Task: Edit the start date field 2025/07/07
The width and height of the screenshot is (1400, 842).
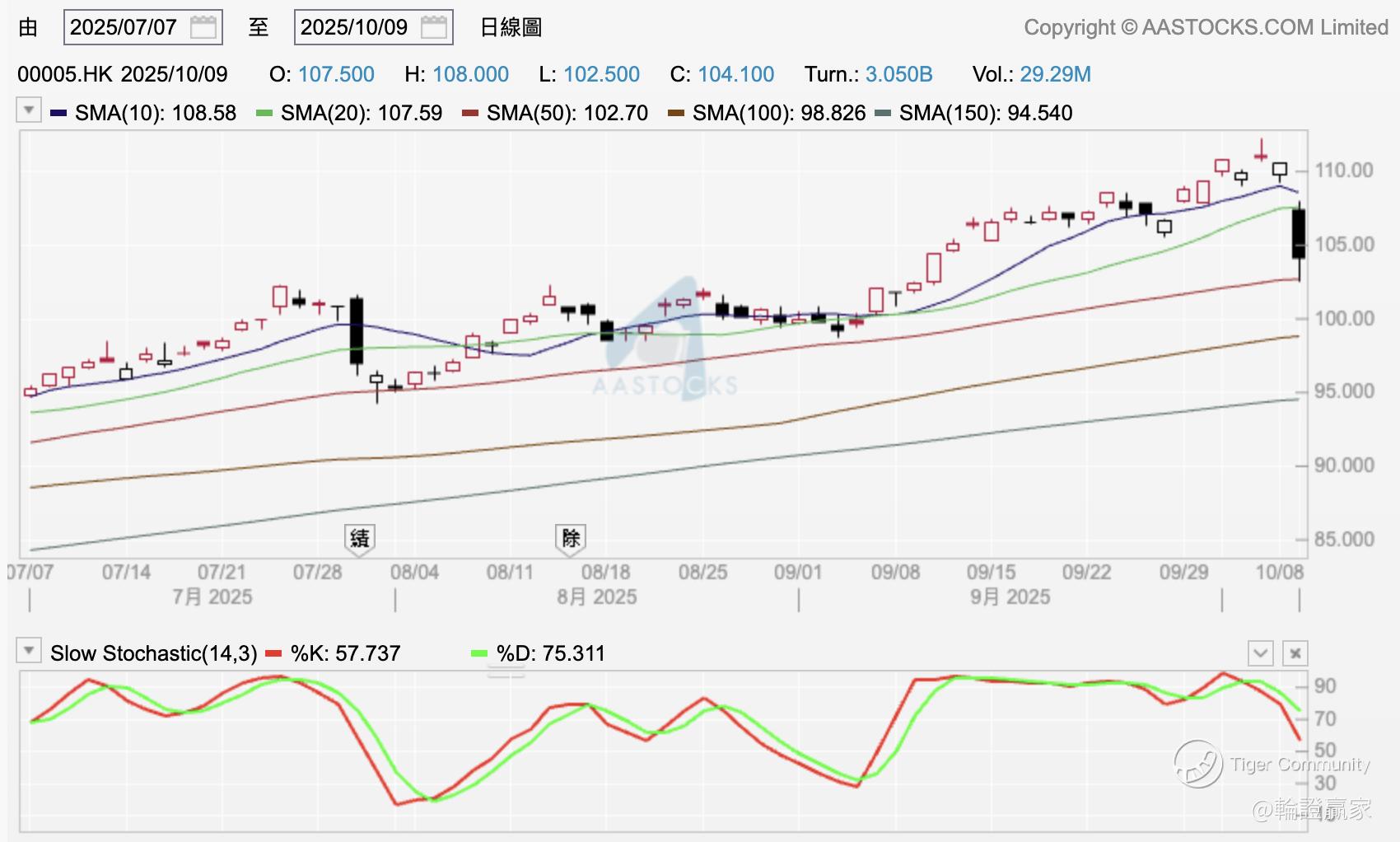Action: coord(142,27)
